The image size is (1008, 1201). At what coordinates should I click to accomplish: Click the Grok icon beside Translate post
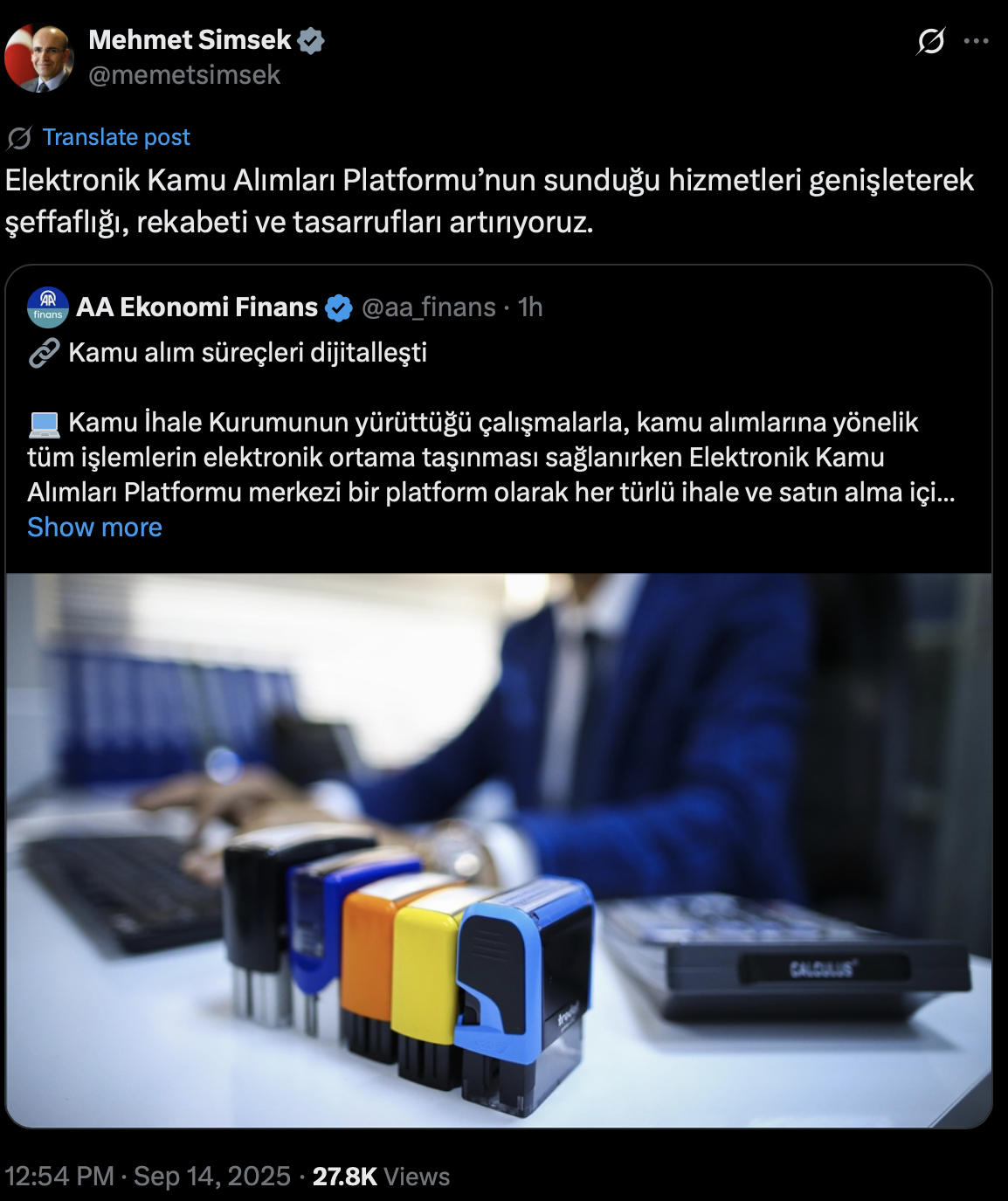pyautogui.click(x=19, y=138)
